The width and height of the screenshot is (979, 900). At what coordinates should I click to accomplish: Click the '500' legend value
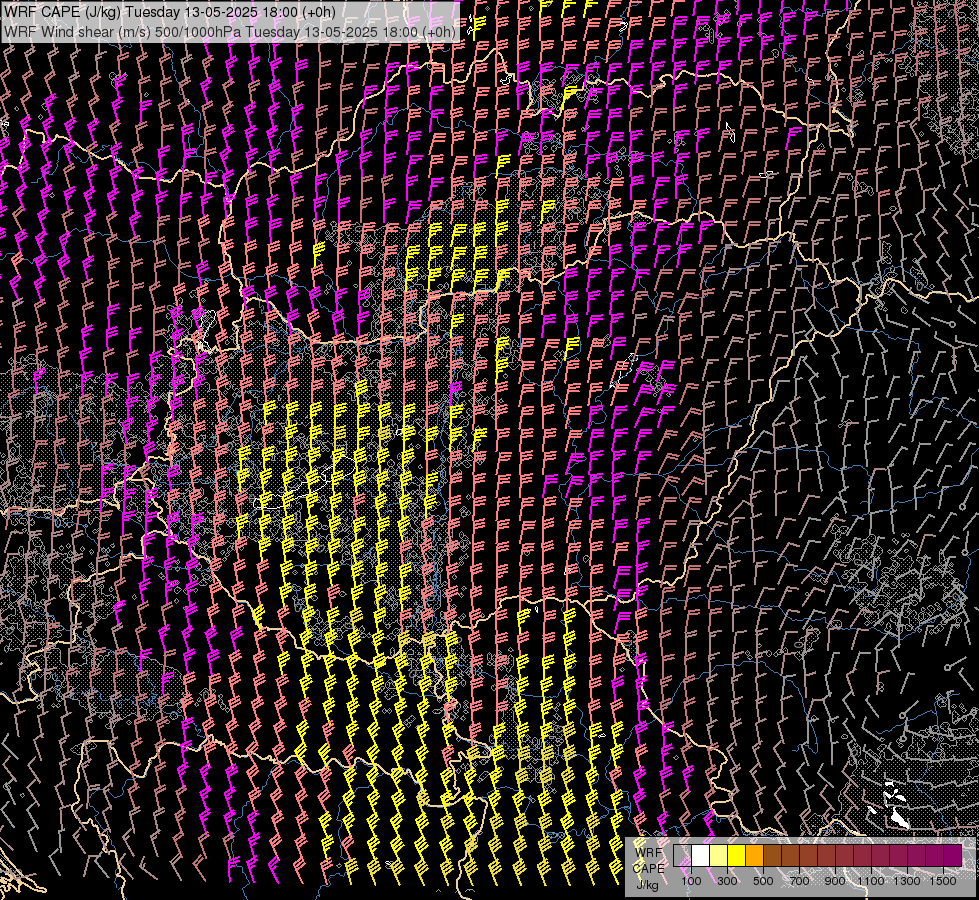tap(763, 881)
